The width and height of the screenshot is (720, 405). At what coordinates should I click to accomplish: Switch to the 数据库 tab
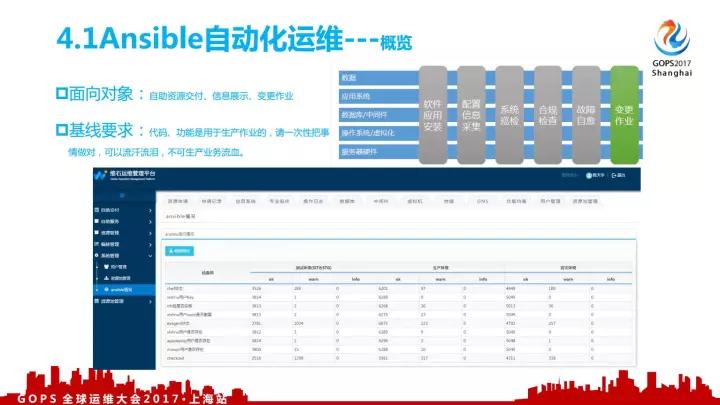(x=347, y=201)
